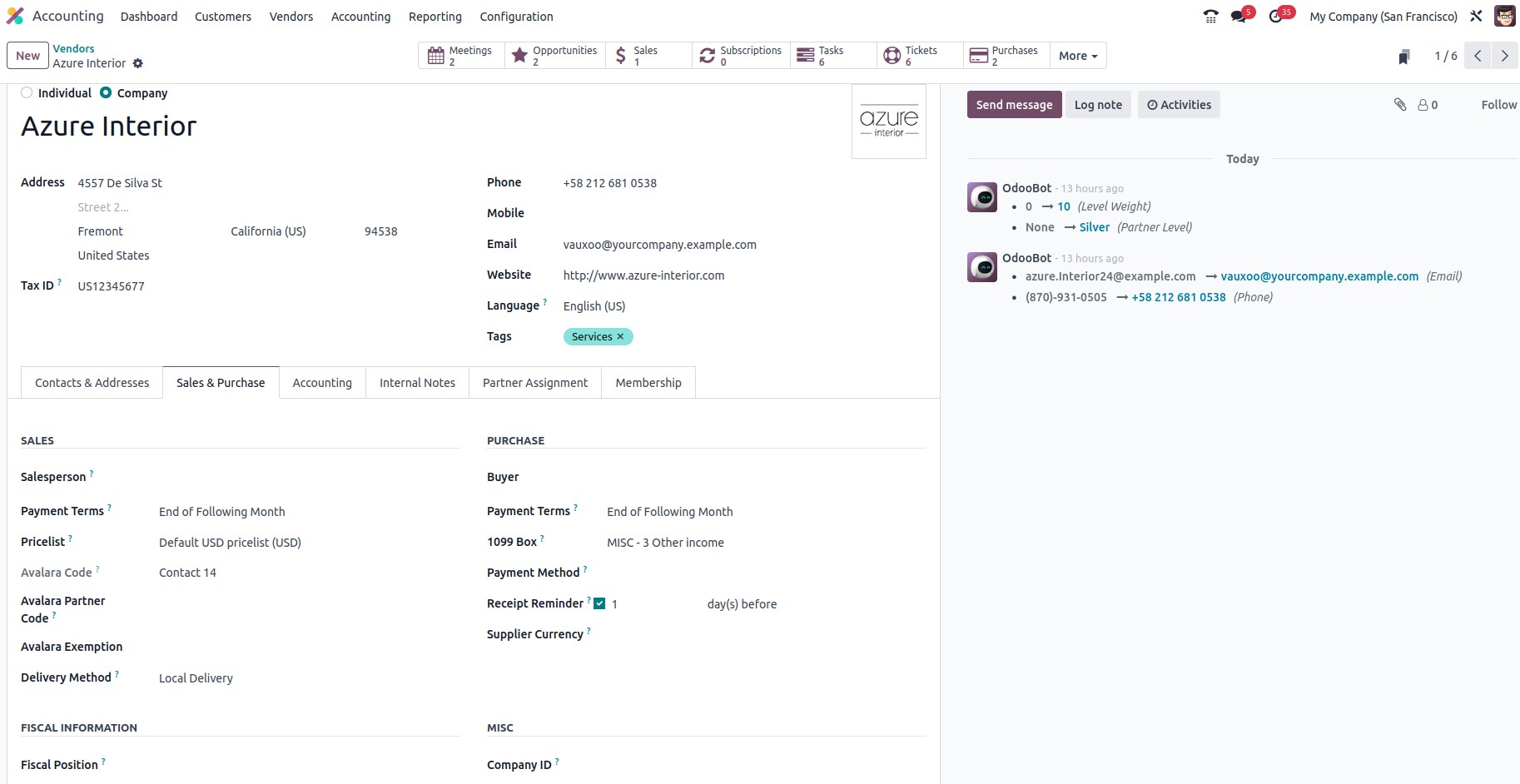
Task: Click the Azure Interior name heading
Action: (x=109, y=127)
